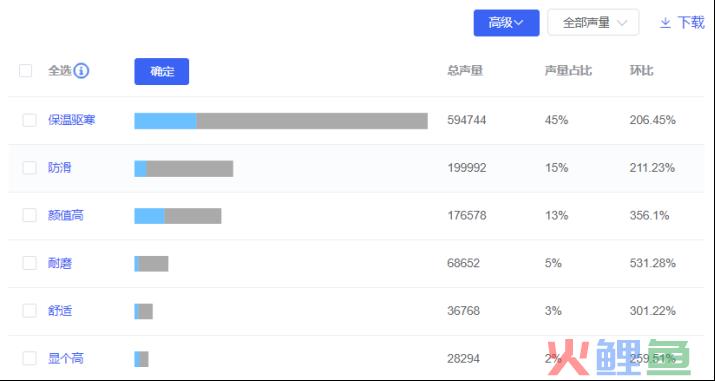Click the 确定 confirm button
The width and height of the screenshot is (715, 381).
tap(161, 72)
